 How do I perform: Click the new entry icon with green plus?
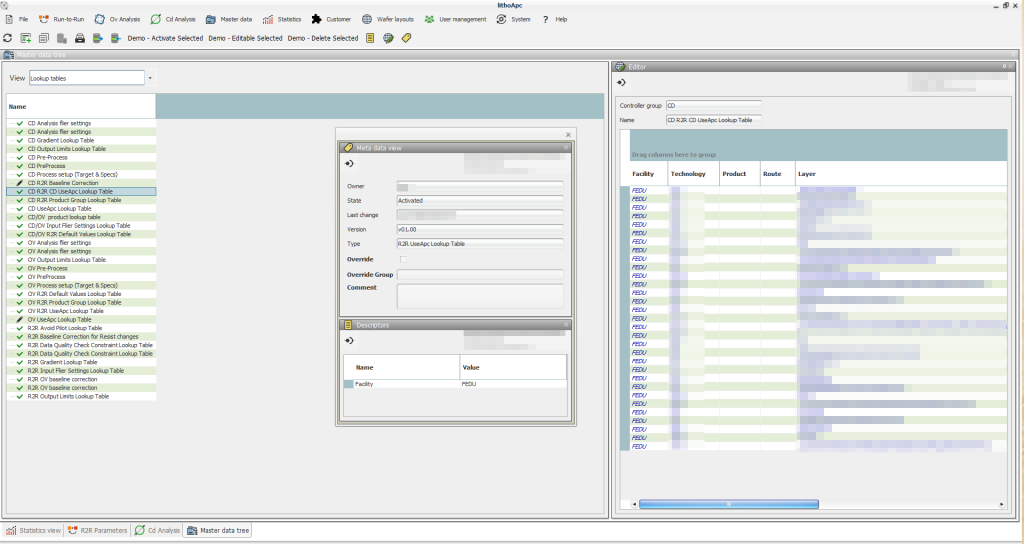click(x=25, y=39)
